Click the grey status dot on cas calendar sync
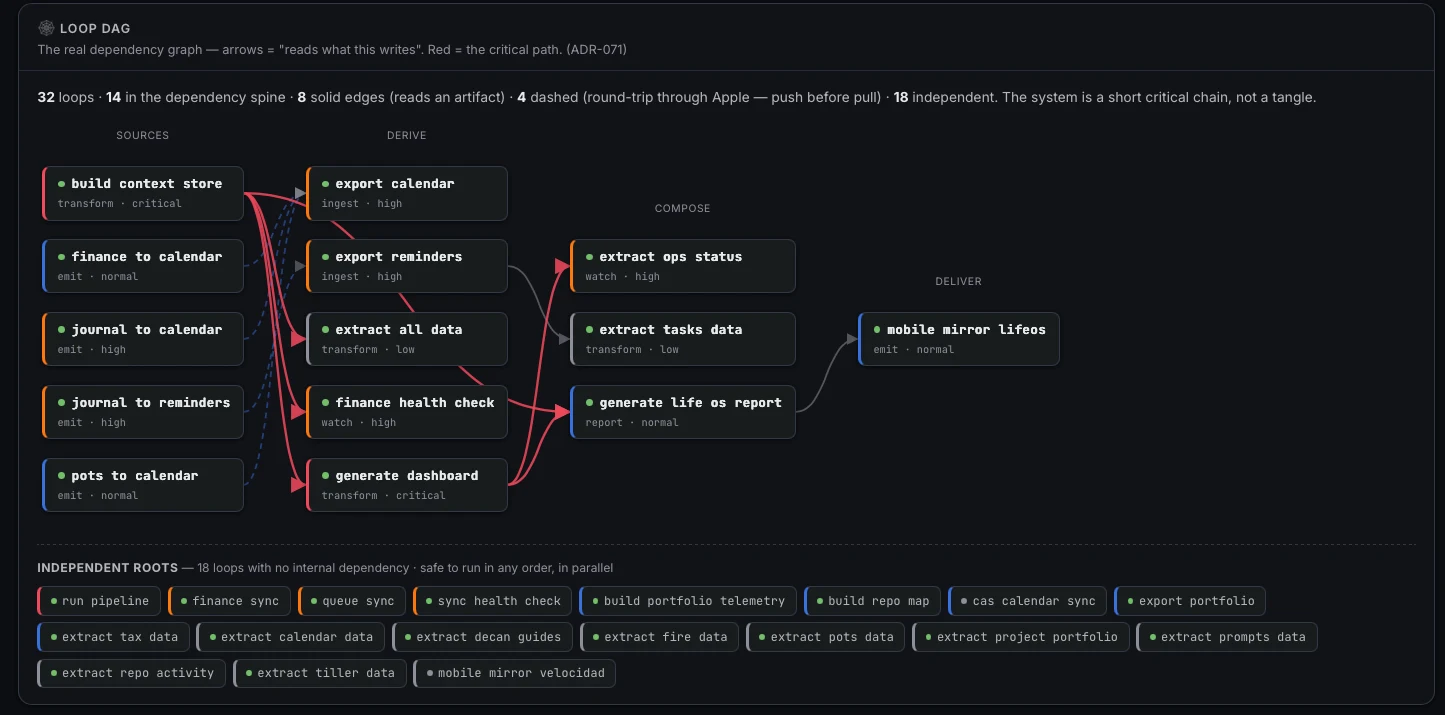The width and height of the screenshot is (1445, 715). [x=964, y=601]
